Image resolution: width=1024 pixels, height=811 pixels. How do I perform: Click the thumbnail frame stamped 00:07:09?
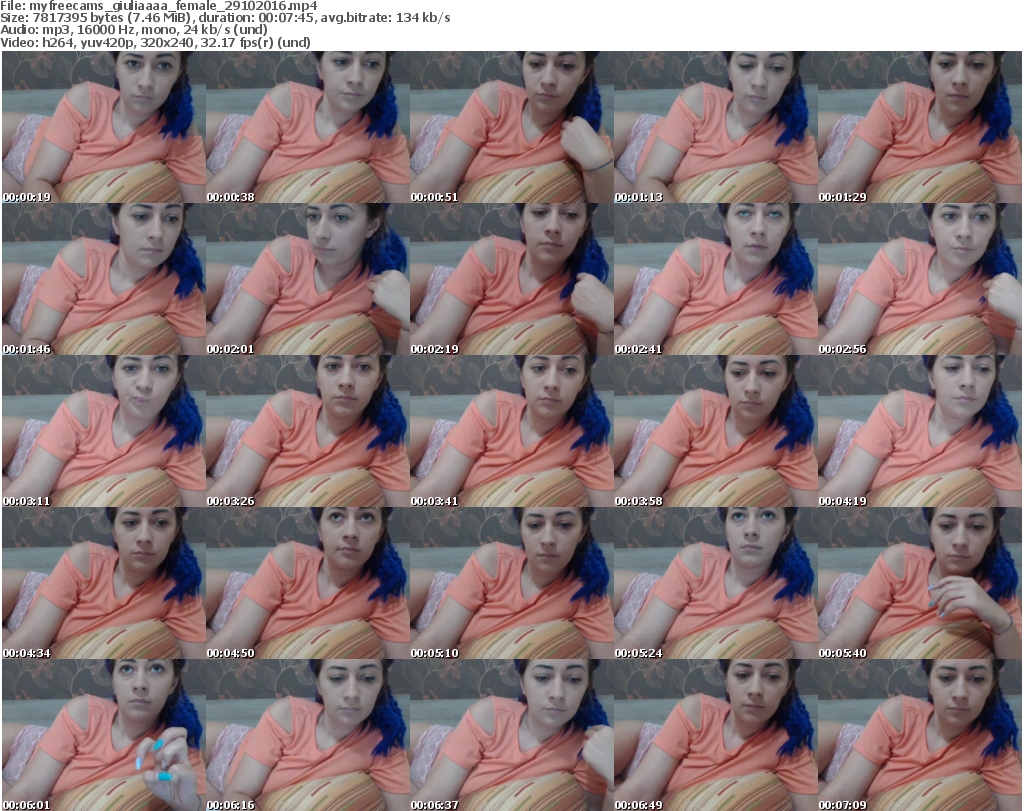[x=920, y=735]
